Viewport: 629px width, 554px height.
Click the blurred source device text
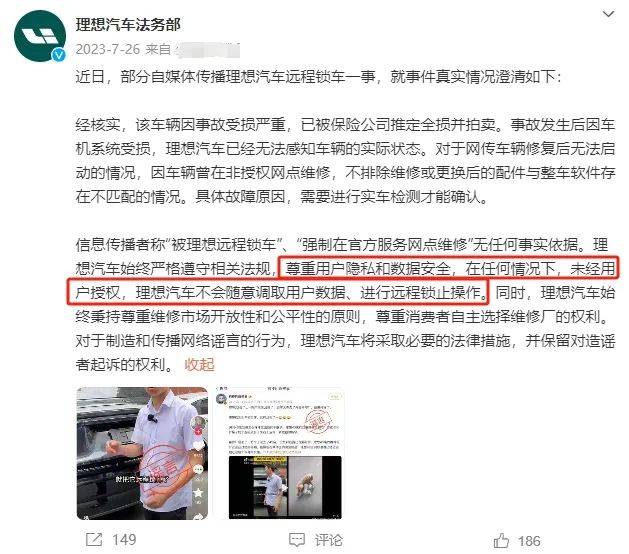(x=209, y=50)
